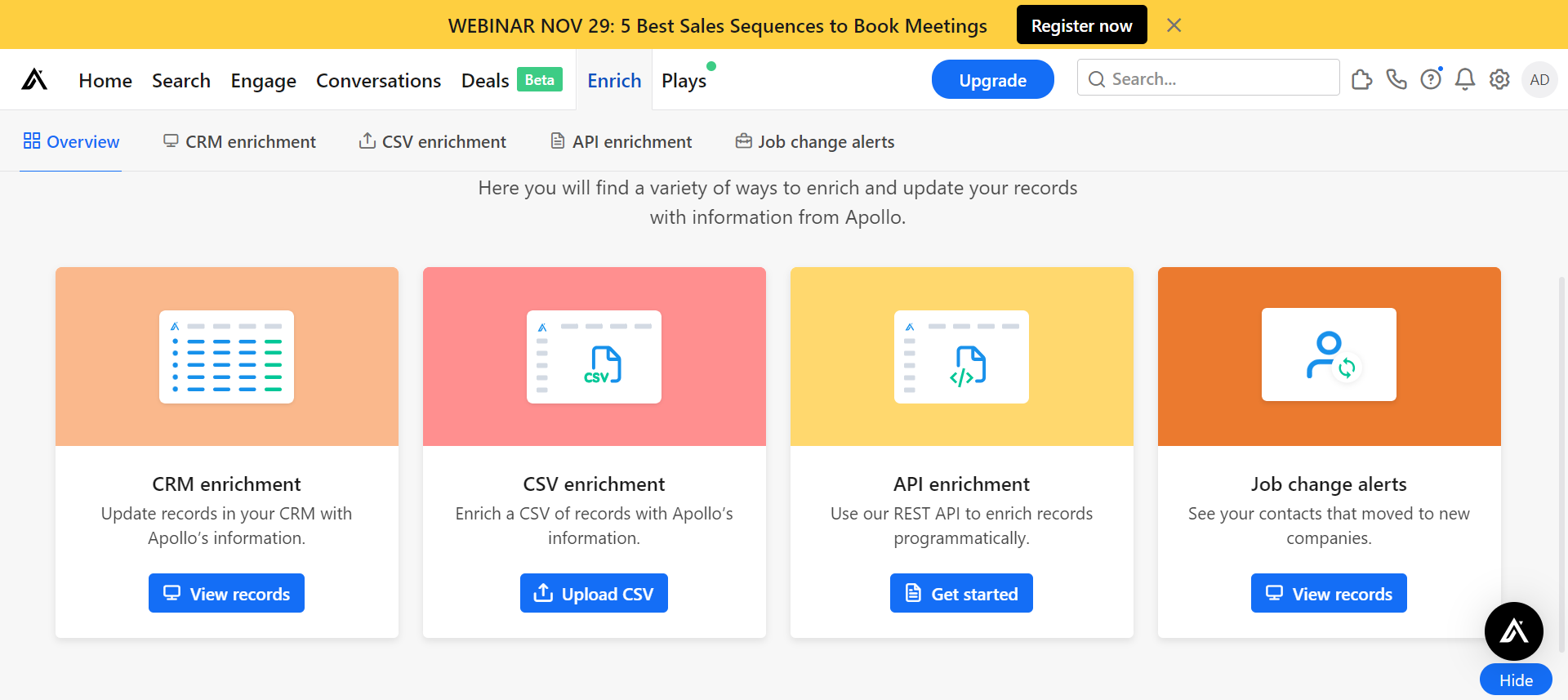Screen dimensions: 1568x700
Task: Focus the top Search input field
Action: click(1208, 78)
